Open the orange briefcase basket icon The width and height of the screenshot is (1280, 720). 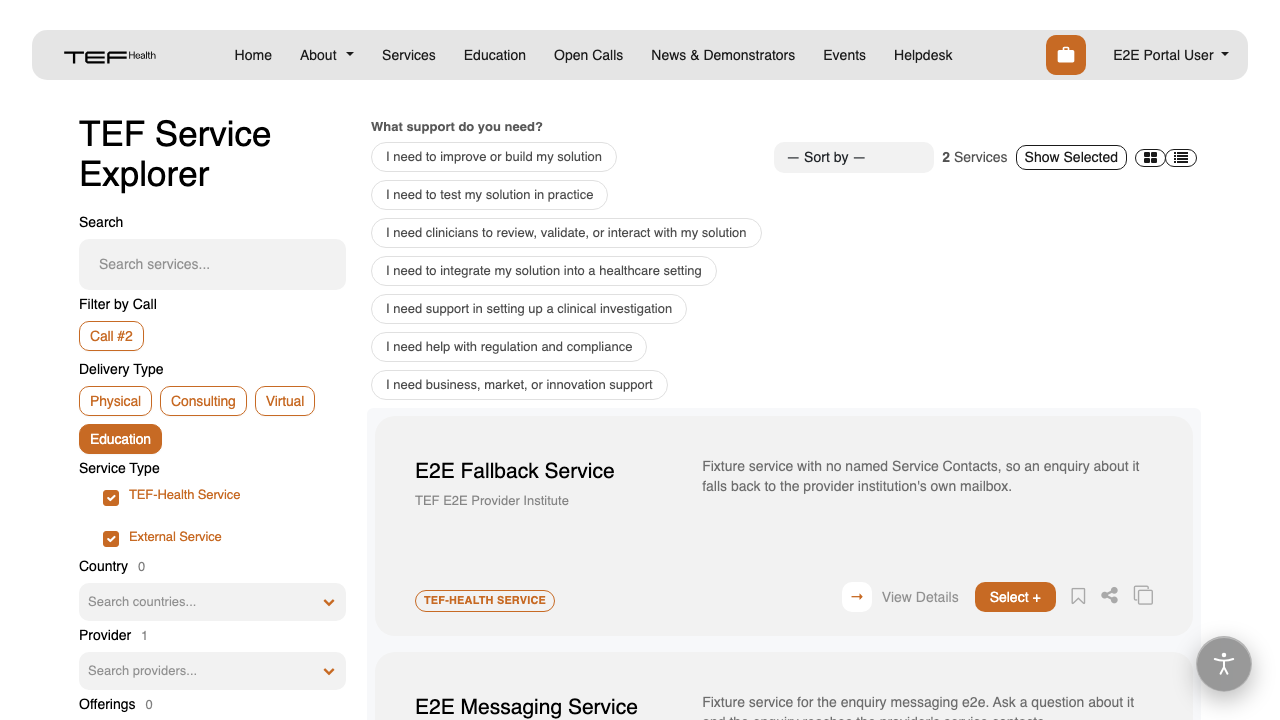click(x=1066, y=55)
